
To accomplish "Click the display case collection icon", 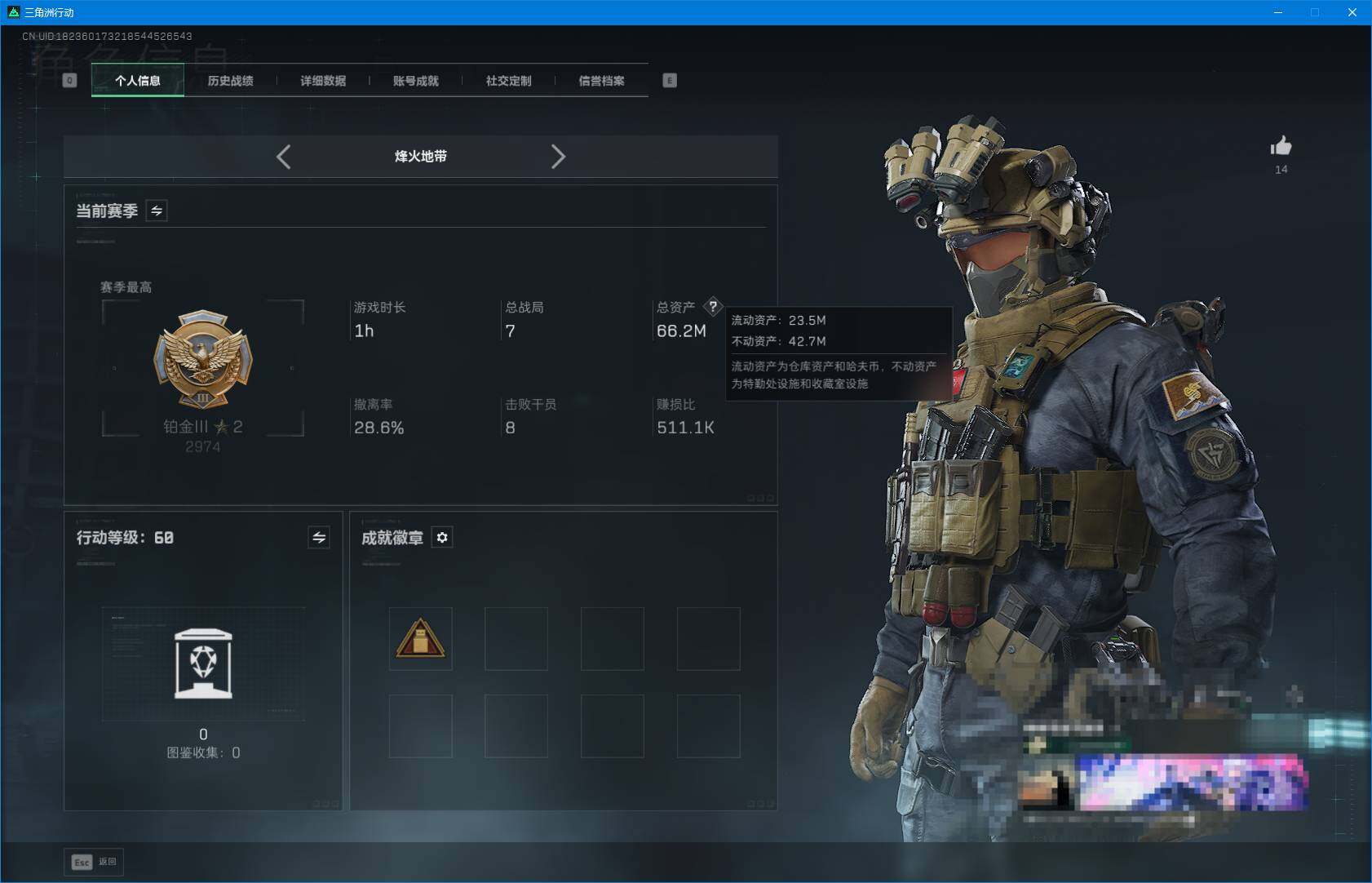I will click(204, 663).
